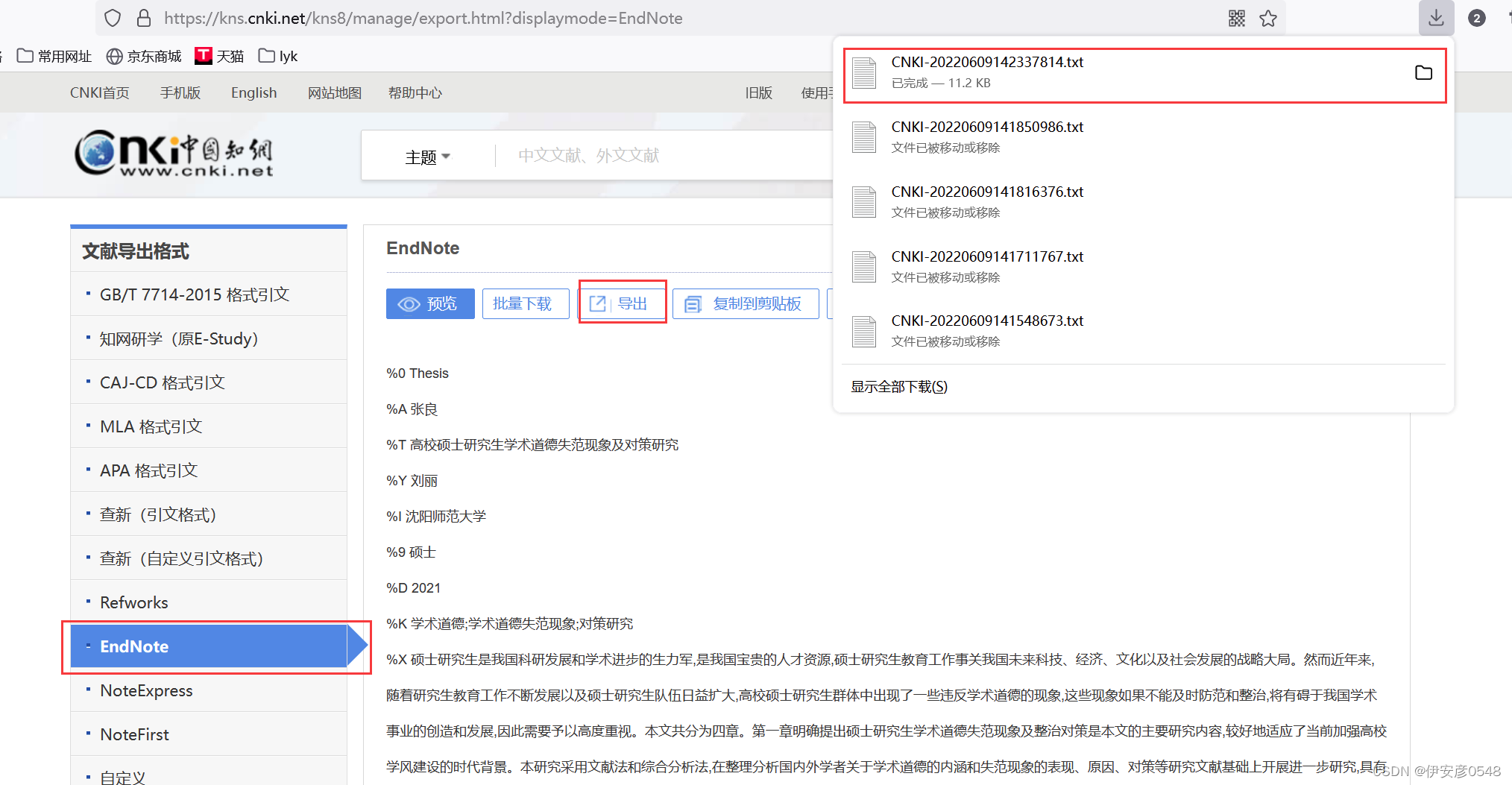Click the CNKI 中国知网 logo
This screenshot has height=785, width=1512.
click(x=173, y=154)
